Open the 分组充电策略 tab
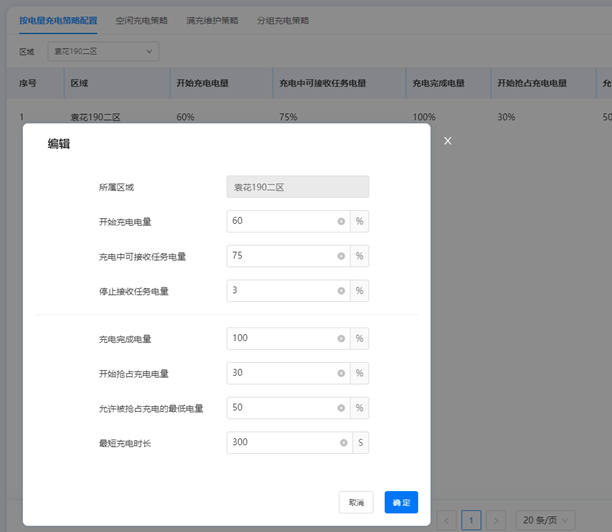This screenshot has height=532, width=612. coord(282,20)
